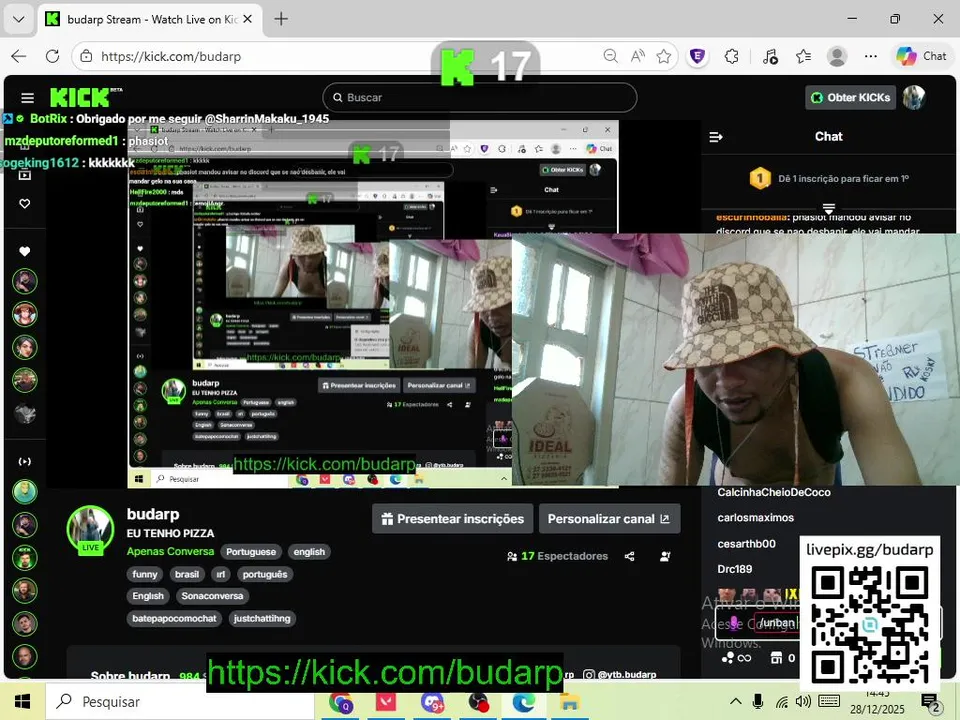Image resolution: width=960 pixels, height=720 pixels.
Task: Open the following heart icon in sidebar
Action: pos(24,251)
